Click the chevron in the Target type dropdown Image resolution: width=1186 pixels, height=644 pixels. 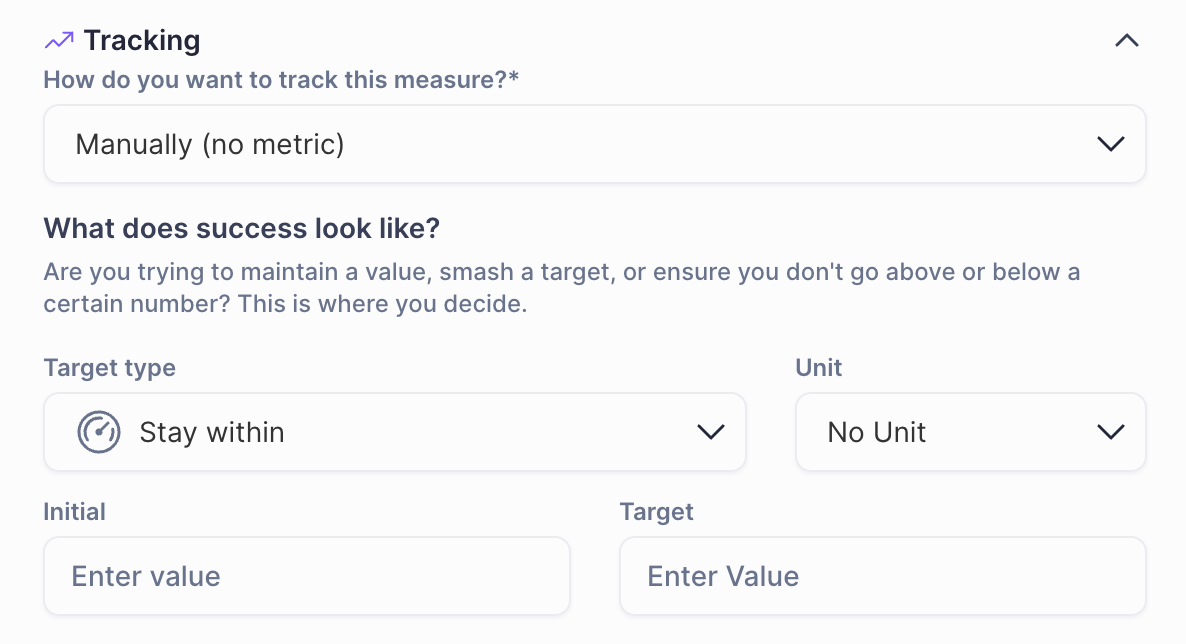pyautogui.click(x=710, y=432)
